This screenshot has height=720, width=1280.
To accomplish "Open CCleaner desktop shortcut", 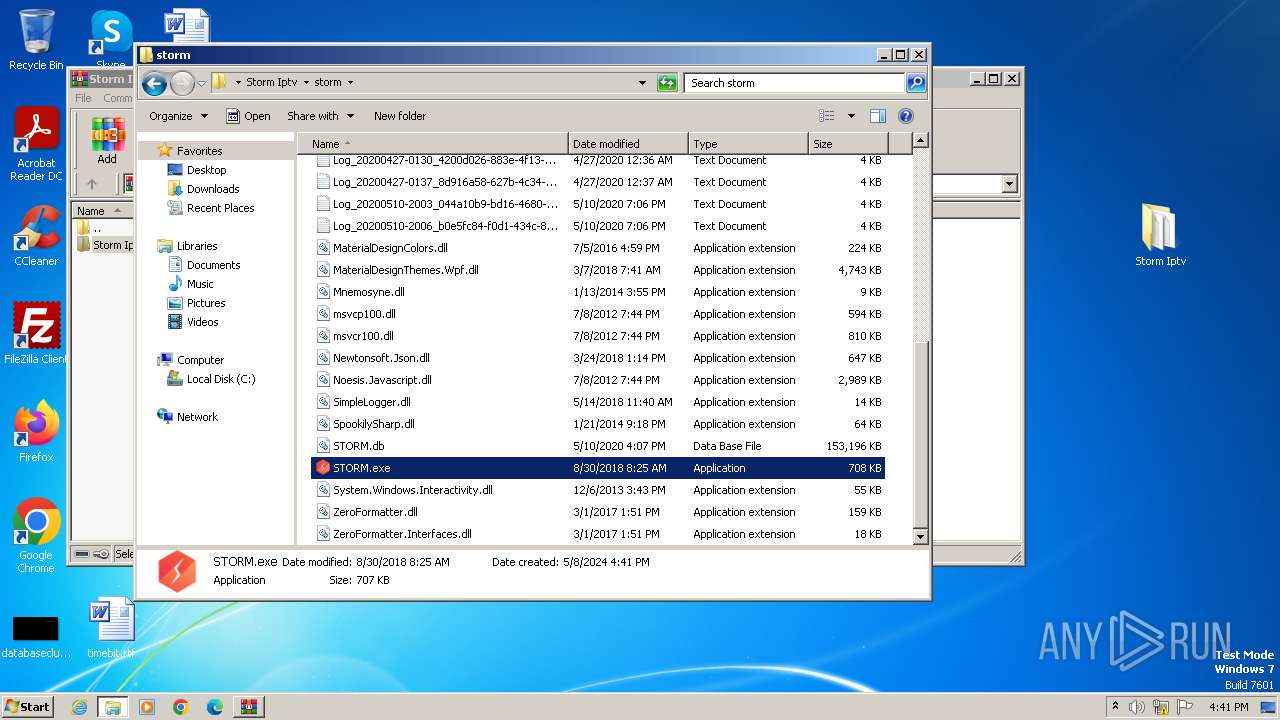I will click(x=36, y=237).
